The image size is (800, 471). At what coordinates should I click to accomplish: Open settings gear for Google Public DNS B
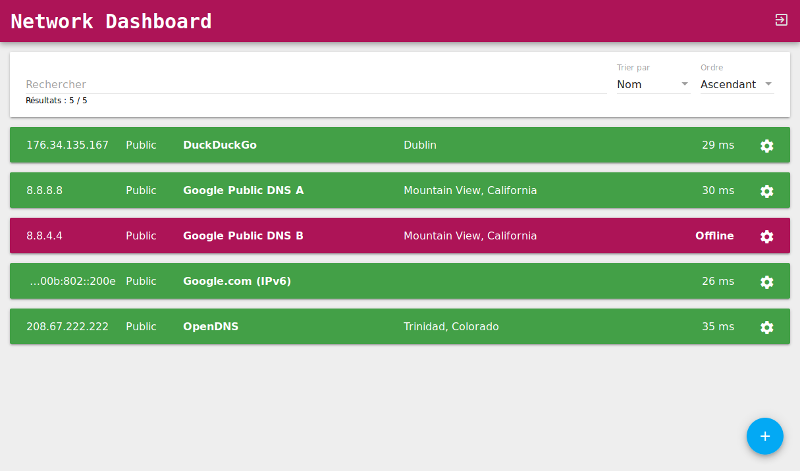coord(766,237)
